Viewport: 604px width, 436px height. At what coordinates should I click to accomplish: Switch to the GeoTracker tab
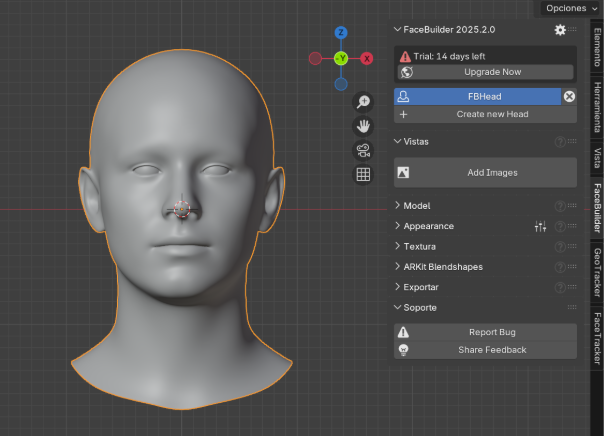pyautogui.click(x=597, y=272)
